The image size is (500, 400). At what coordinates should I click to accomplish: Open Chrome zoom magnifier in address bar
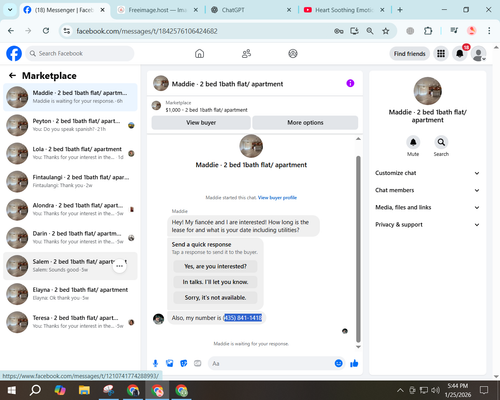click(370, 31)
